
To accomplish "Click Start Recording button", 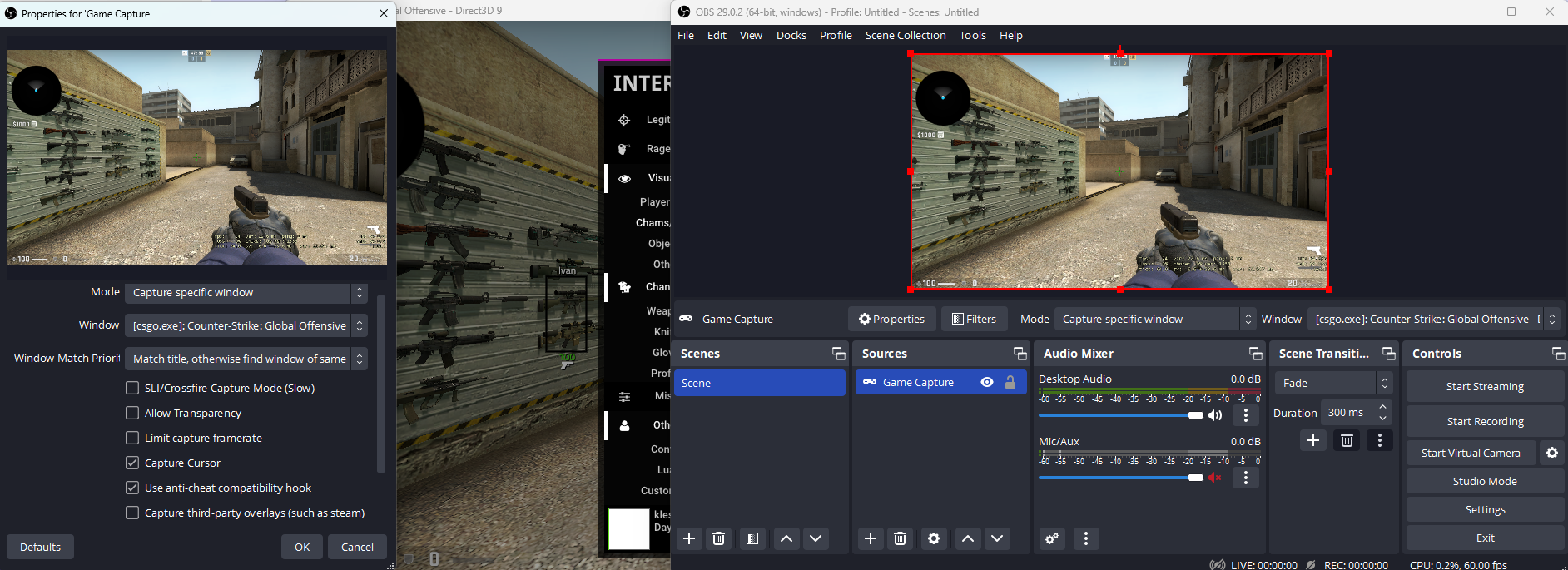I will click(x=1485, y=421).
